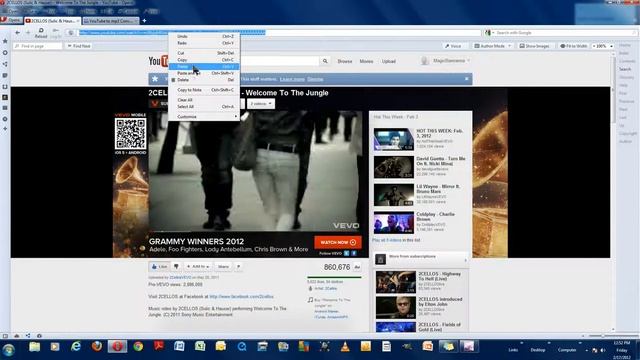Click the Like button below the video
This screenshot has height=360, width=640.
tap(159, 267)
